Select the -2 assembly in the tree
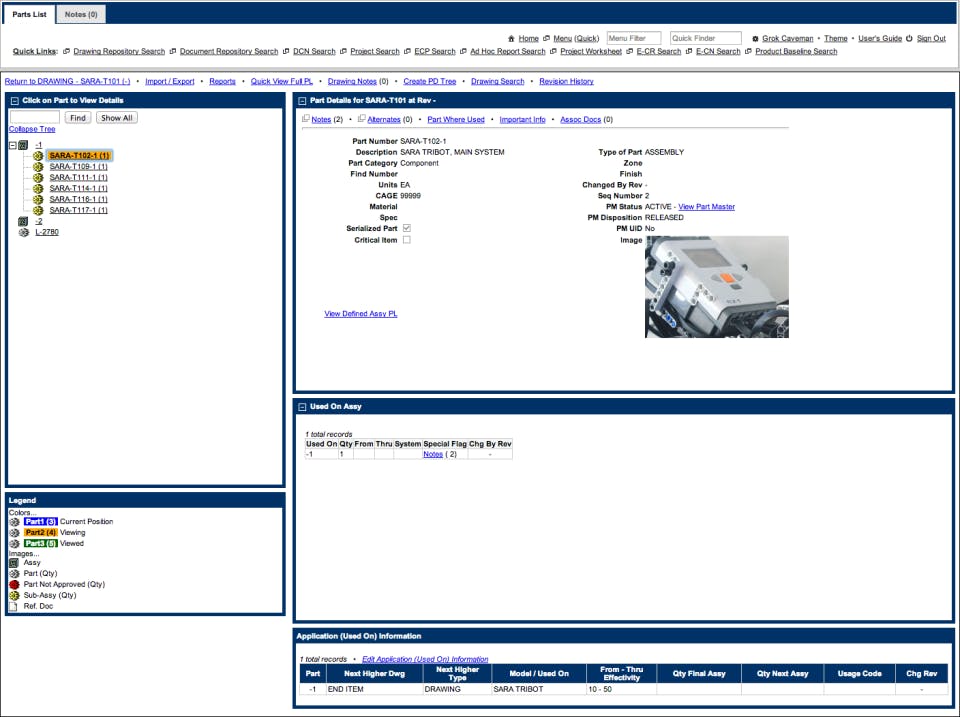The height and width of the screenshot is (717, 960). [39, 221]
